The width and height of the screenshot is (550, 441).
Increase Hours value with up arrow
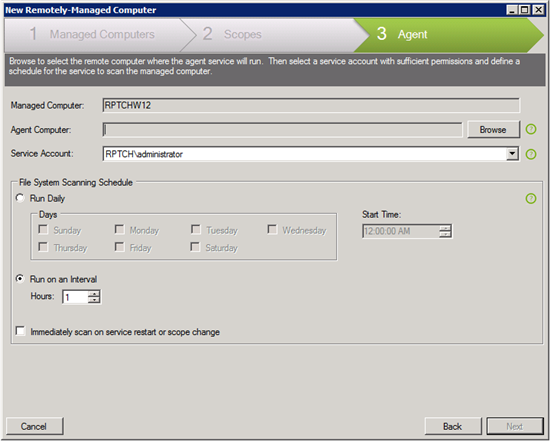(94, 294)
